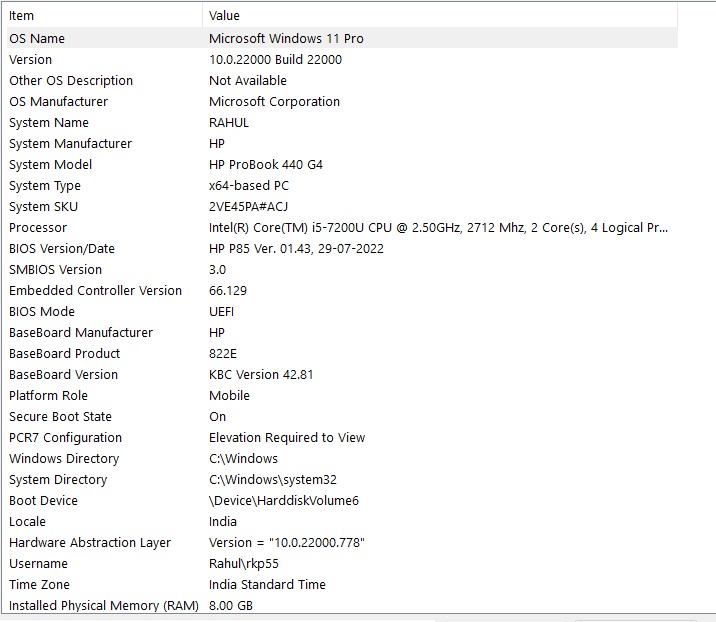Image resolution: width=716 pixels, height=622 pixels.
Task: Select the SMBIOS Version row
Action: (x=342, y=269)
